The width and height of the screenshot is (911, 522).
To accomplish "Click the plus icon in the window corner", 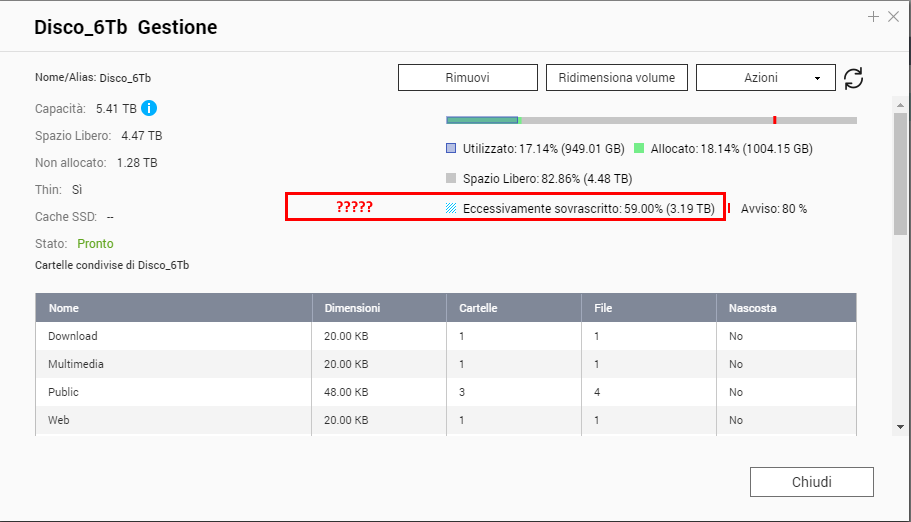I will 873,17.
